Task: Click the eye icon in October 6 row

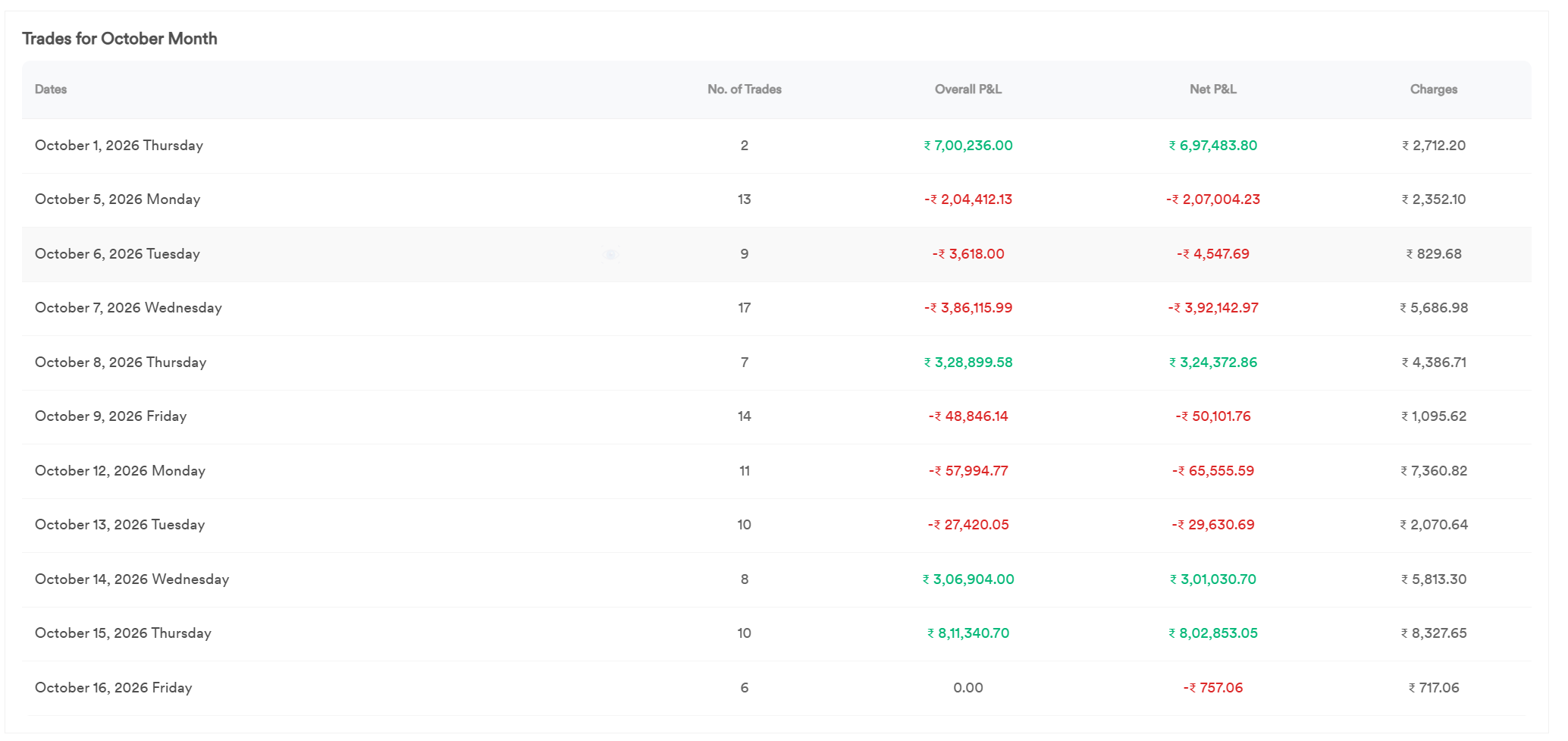Action: click(611, 255)
